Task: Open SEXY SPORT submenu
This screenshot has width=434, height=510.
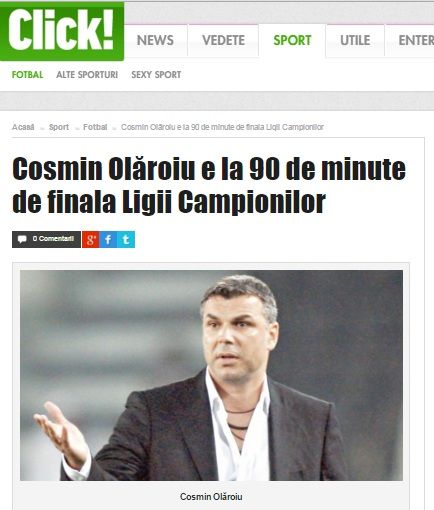Action: pyautogui.click(x=156, y=75)
